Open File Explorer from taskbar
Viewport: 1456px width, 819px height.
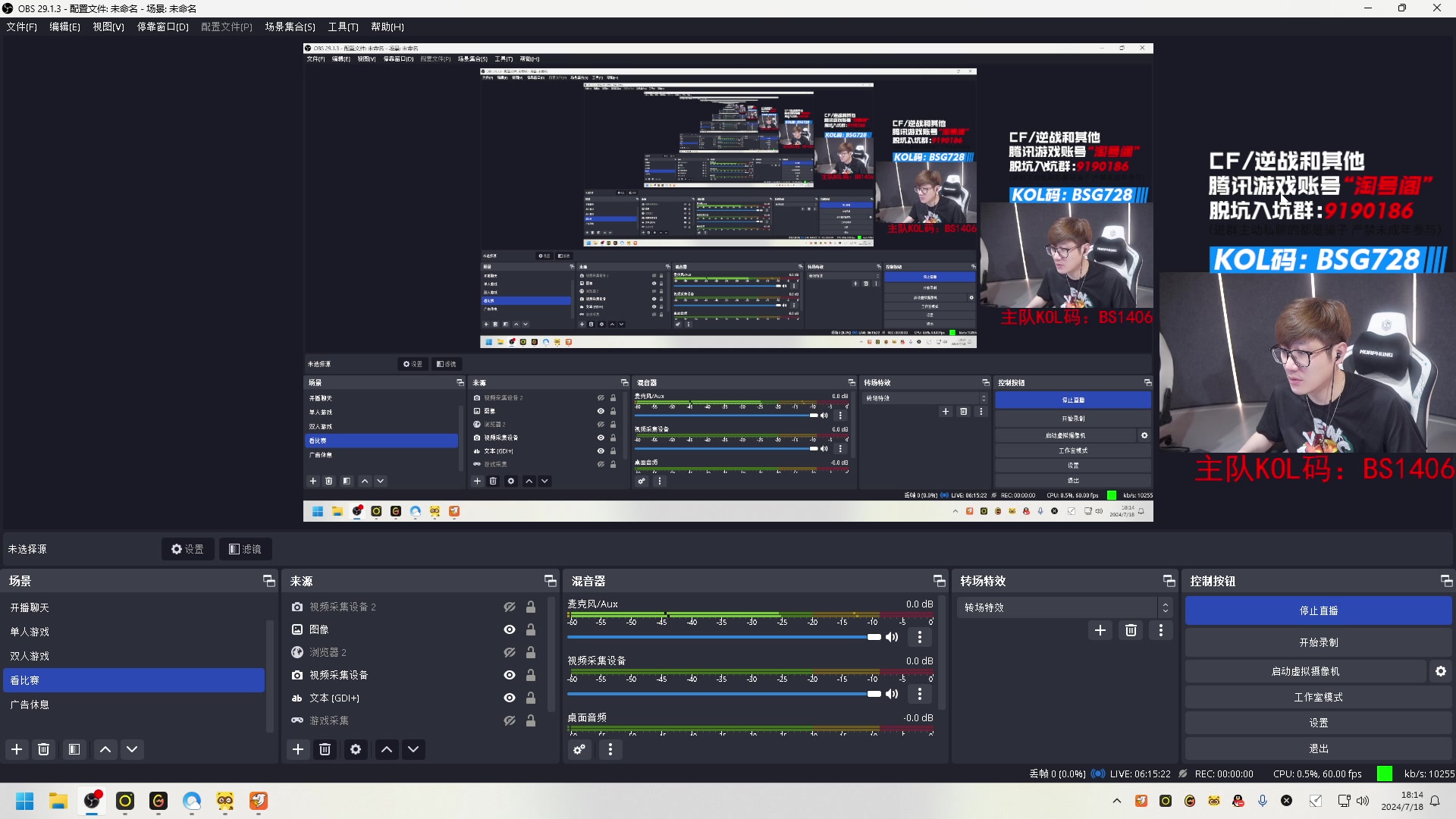pyautogui.click(x=58, y=801)
